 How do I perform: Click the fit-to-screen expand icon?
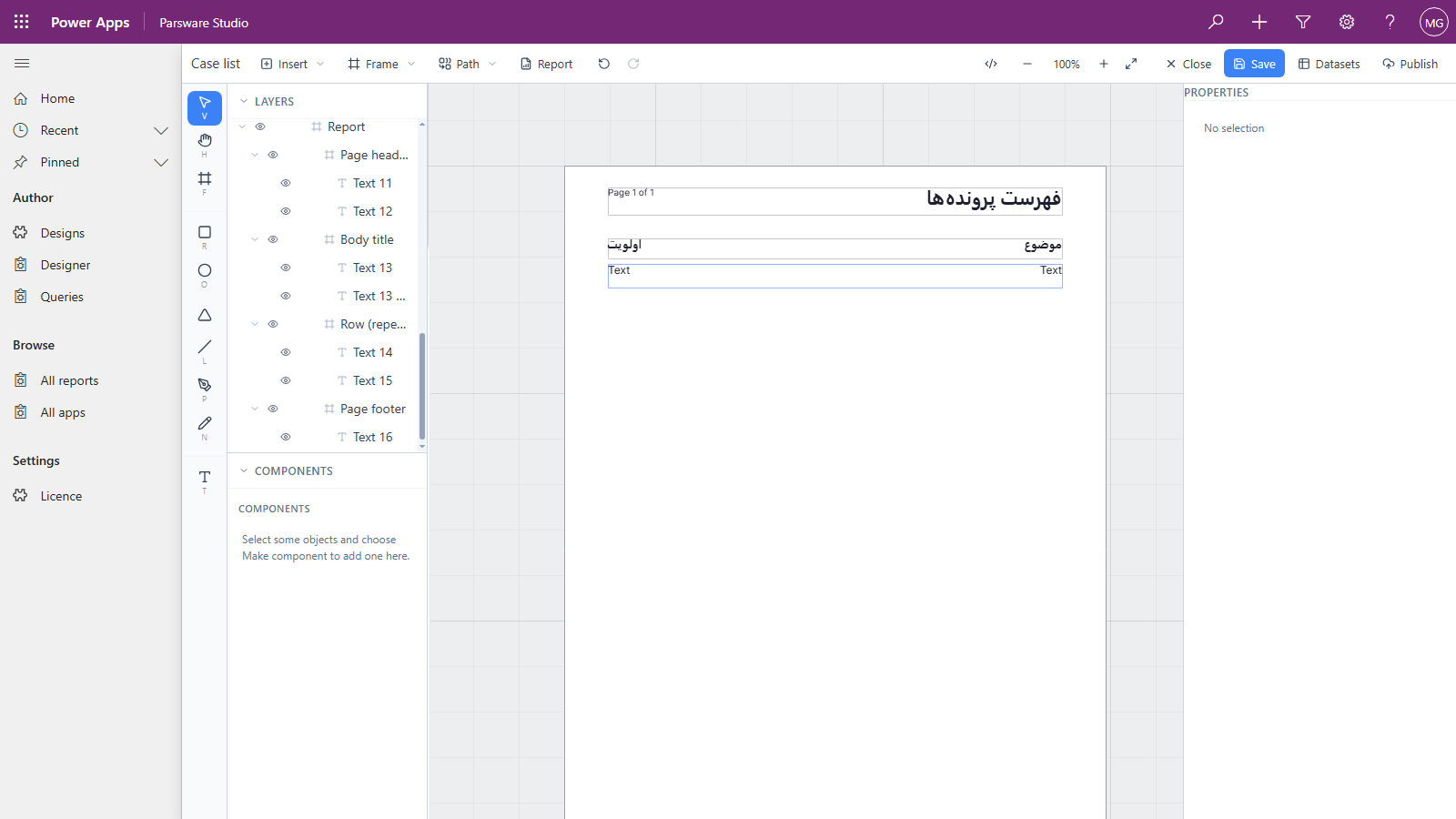click(1131, 64)
